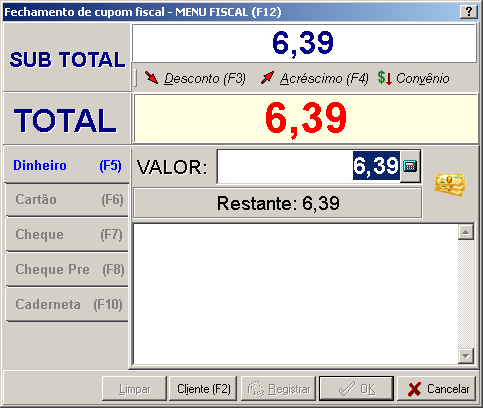Click the red arrow Desconto icon
The width and height of the screenshot is (483, 408).
pos(152,78)
